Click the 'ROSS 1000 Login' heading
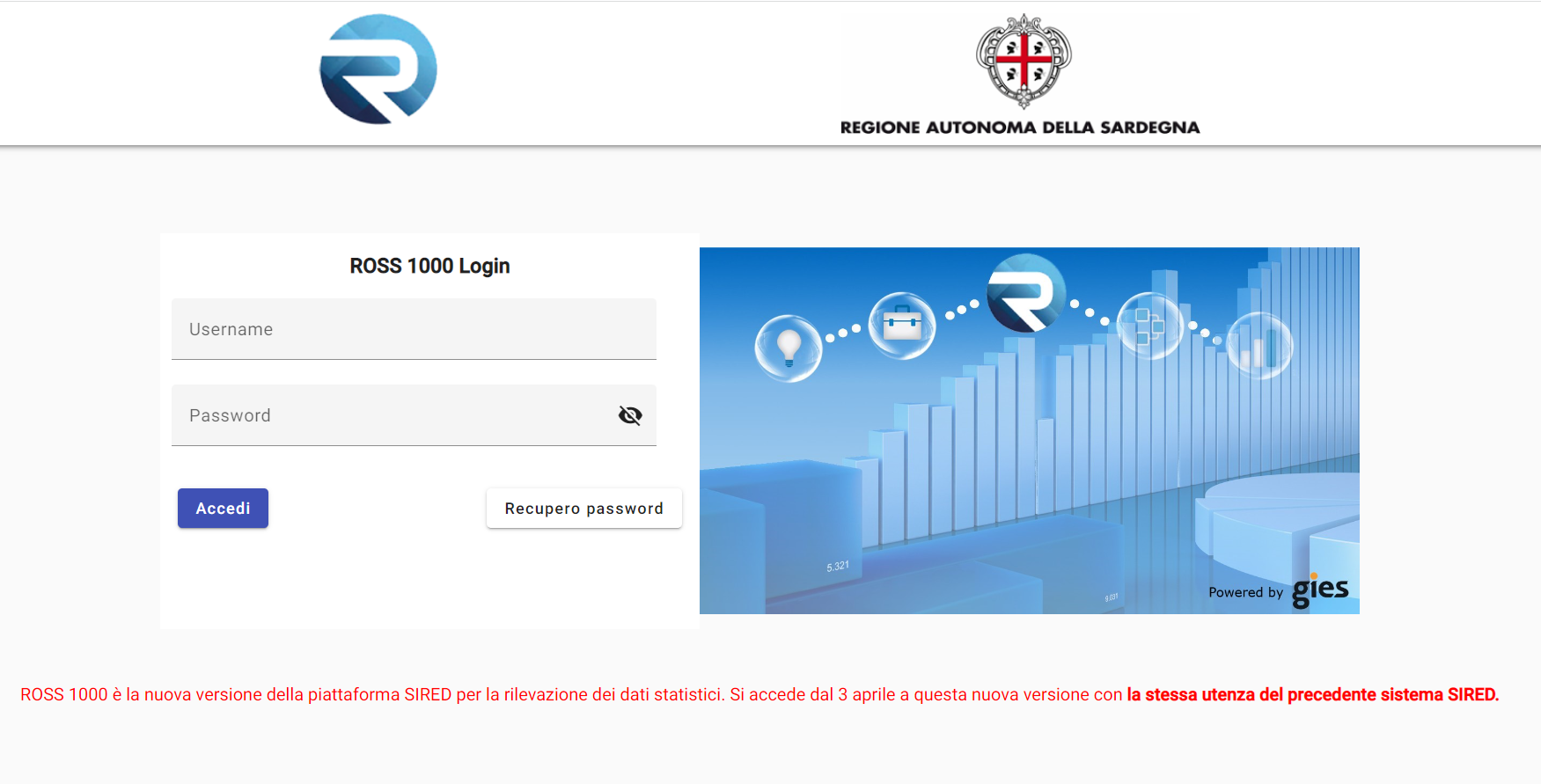The image size is (1541, 784). pos(429,266)
